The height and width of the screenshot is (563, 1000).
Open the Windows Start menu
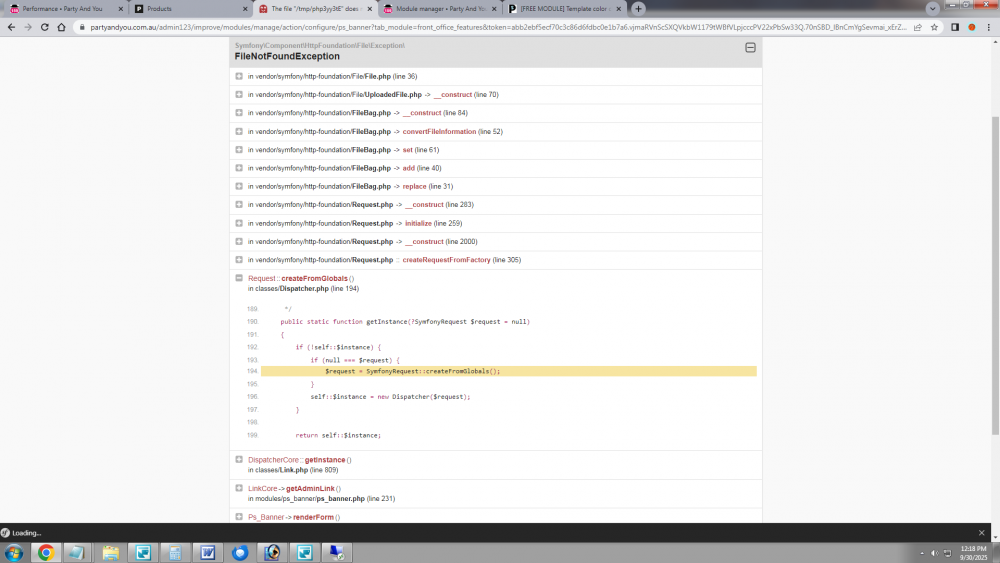click(13, 553)
